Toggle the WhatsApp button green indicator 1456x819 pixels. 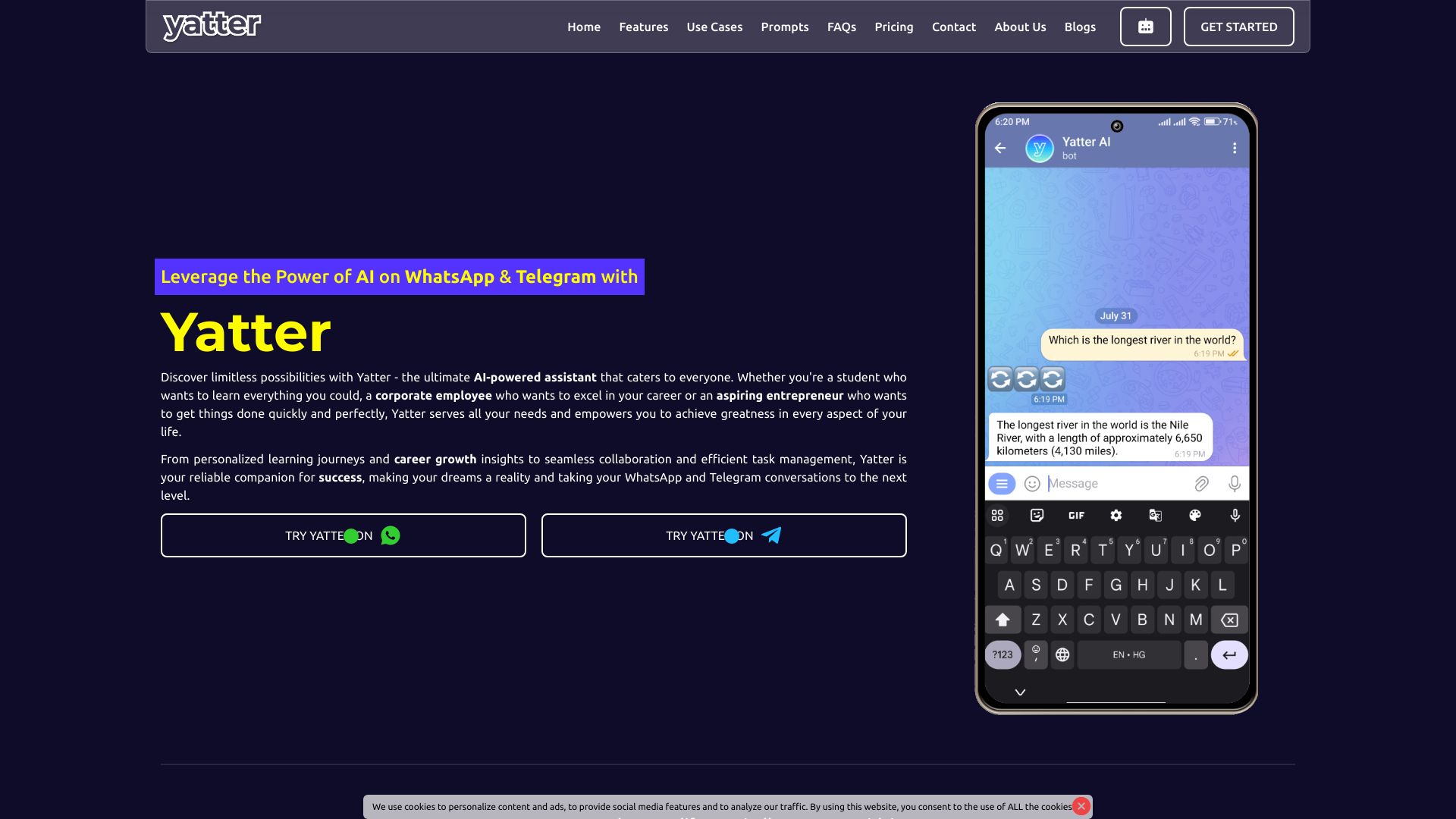coord(352,535)
